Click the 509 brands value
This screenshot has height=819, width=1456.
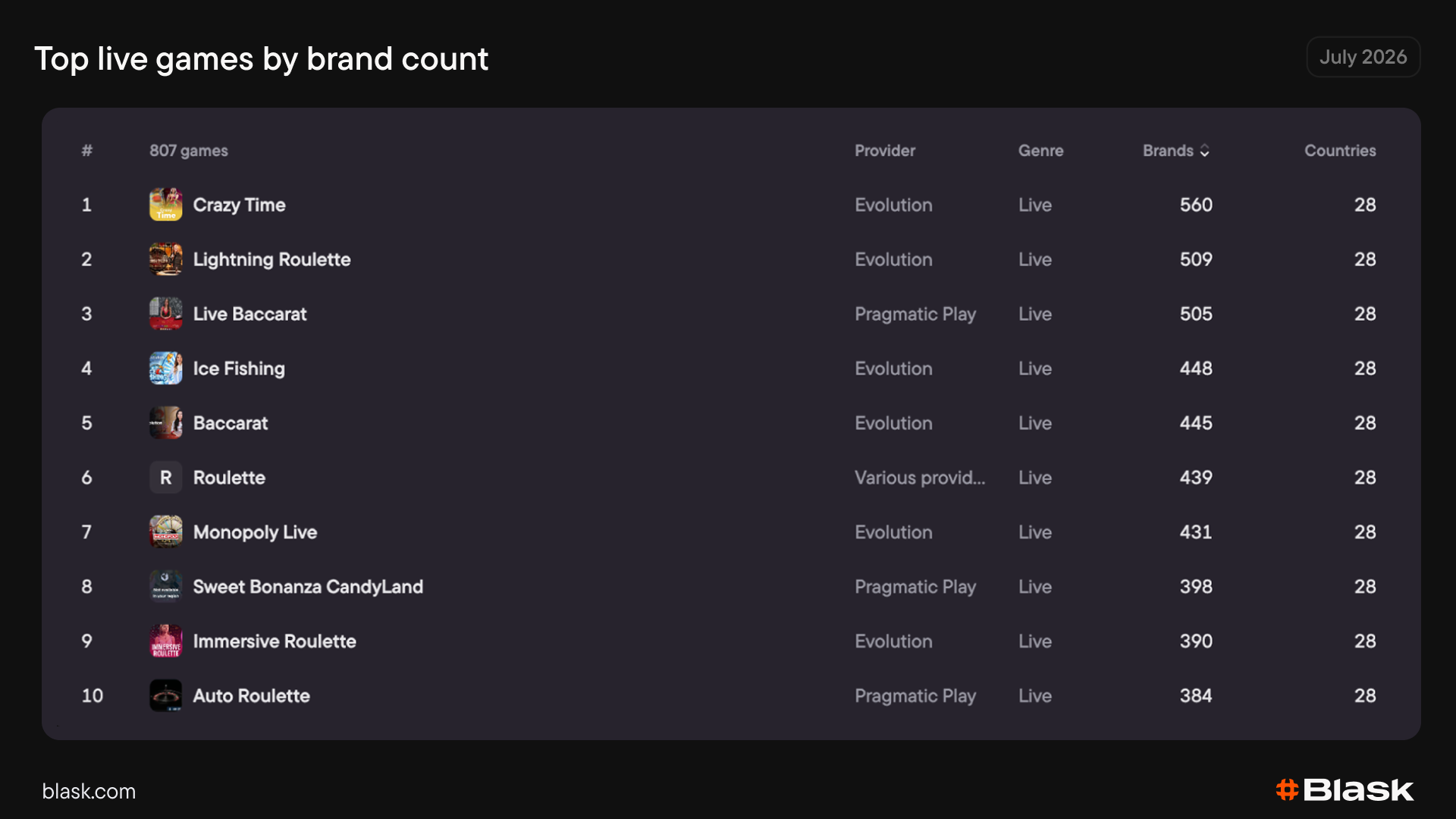pyautogui.click(x=1196, y=259)
